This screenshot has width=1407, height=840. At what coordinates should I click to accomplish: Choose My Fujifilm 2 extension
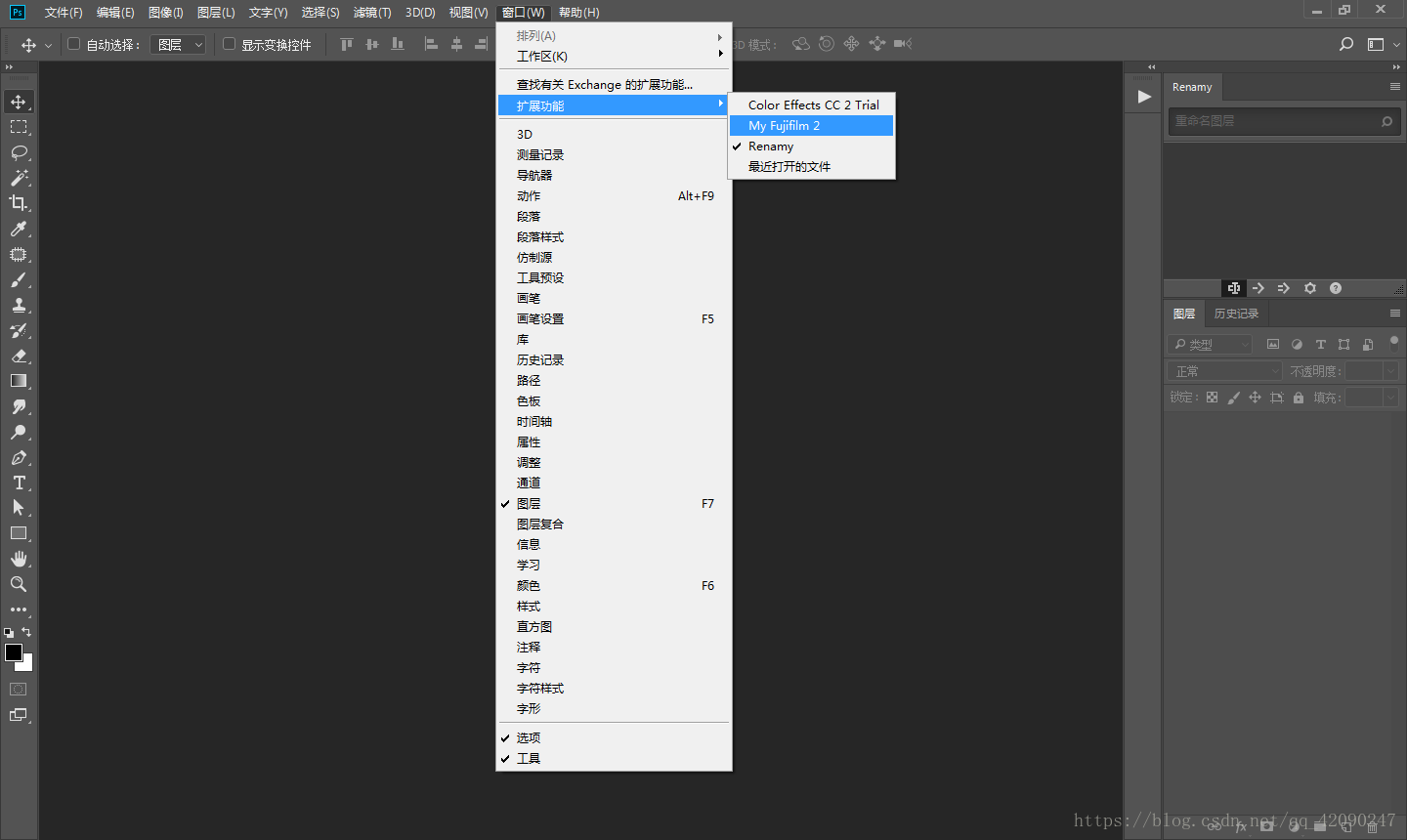pos(812,126)
